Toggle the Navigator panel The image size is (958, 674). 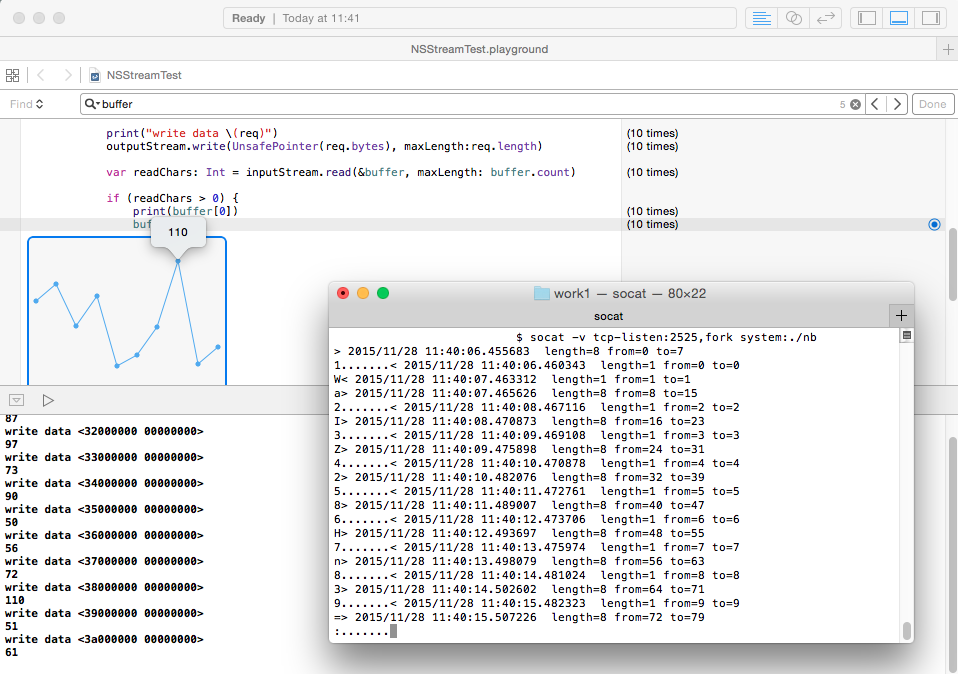pos(867,18)
